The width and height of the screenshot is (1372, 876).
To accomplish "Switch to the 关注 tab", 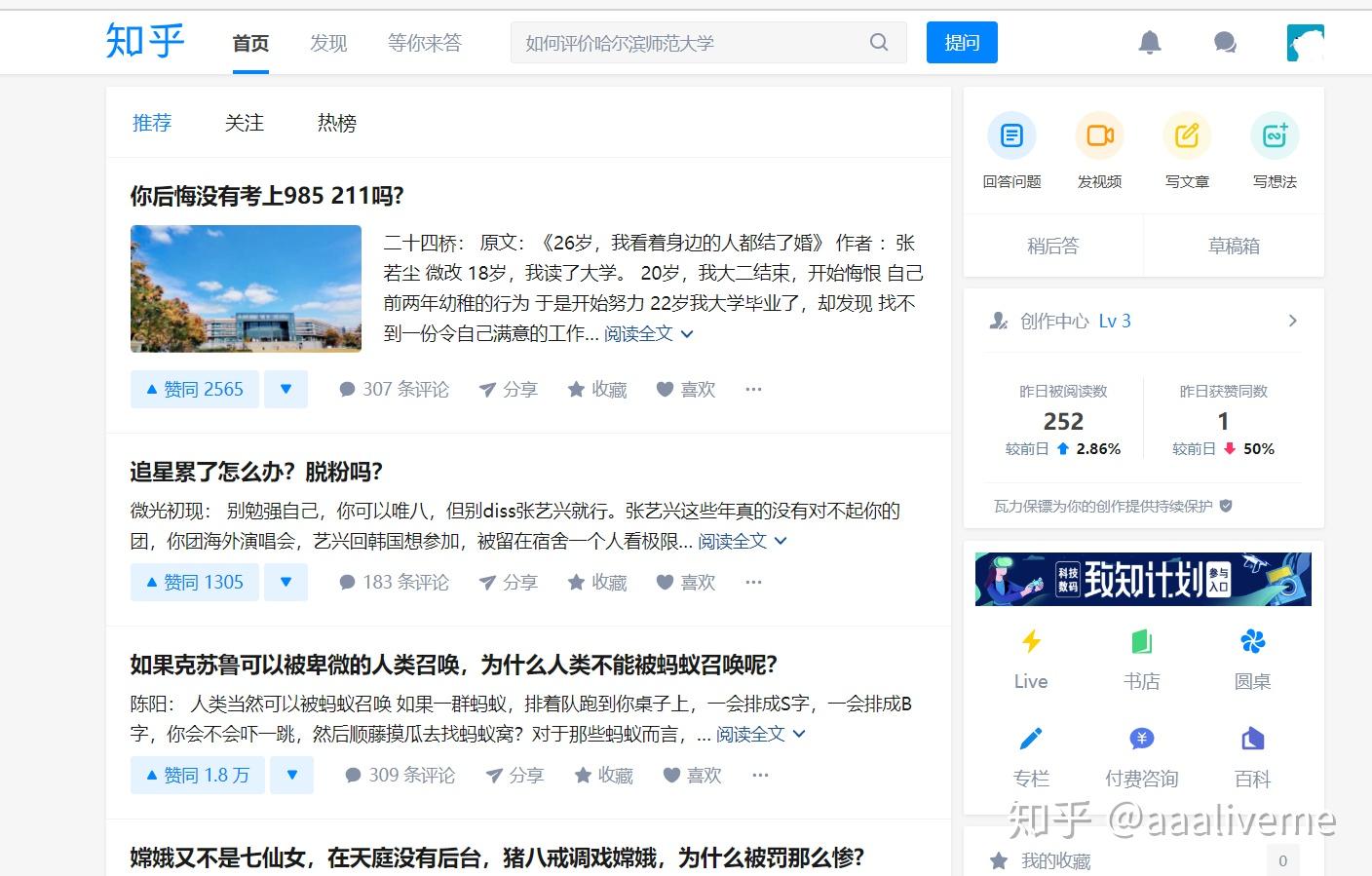I will click(x=244, y=123).
